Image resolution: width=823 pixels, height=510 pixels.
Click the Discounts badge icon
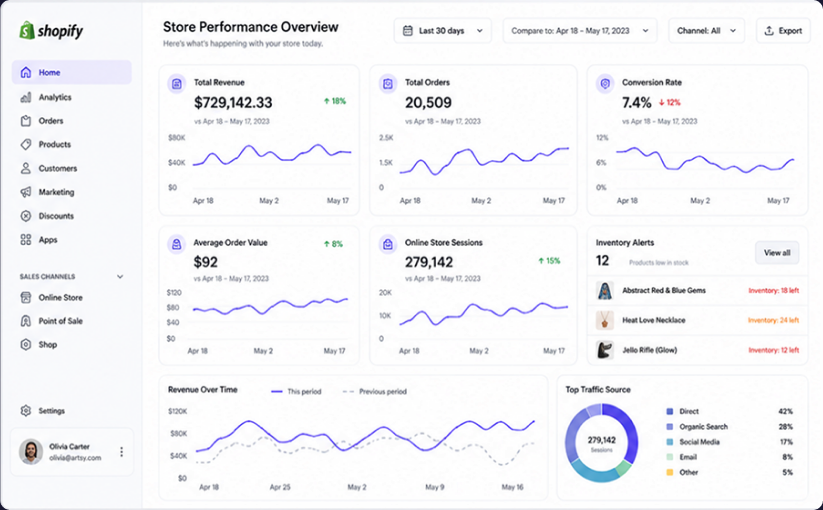26,216
